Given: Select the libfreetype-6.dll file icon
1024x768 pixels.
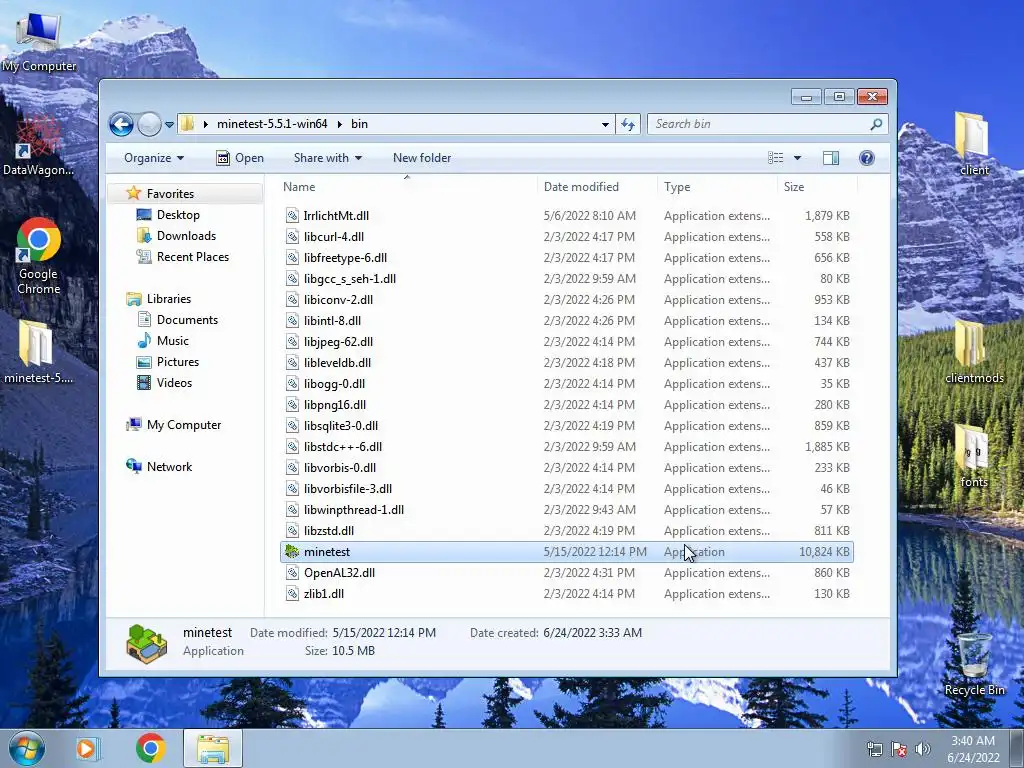Looking at the screenshot, I should tap(293, 258).
